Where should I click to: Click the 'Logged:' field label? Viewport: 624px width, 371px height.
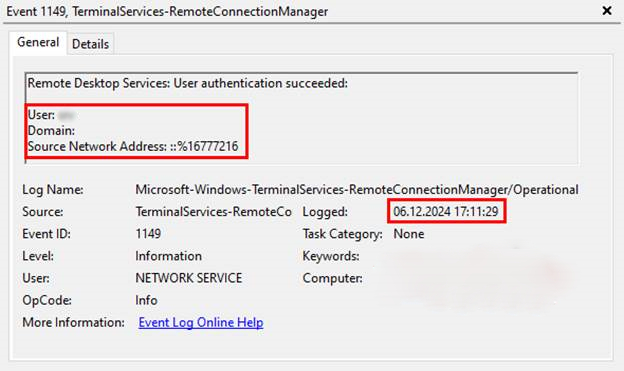[x=325, y=212]
